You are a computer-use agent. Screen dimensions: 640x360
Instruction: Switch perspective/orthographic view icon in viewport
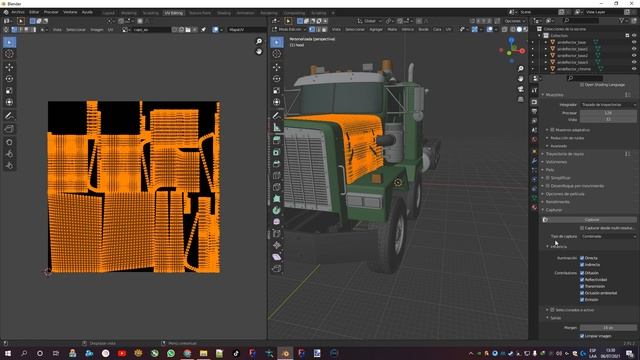point(520,99)
